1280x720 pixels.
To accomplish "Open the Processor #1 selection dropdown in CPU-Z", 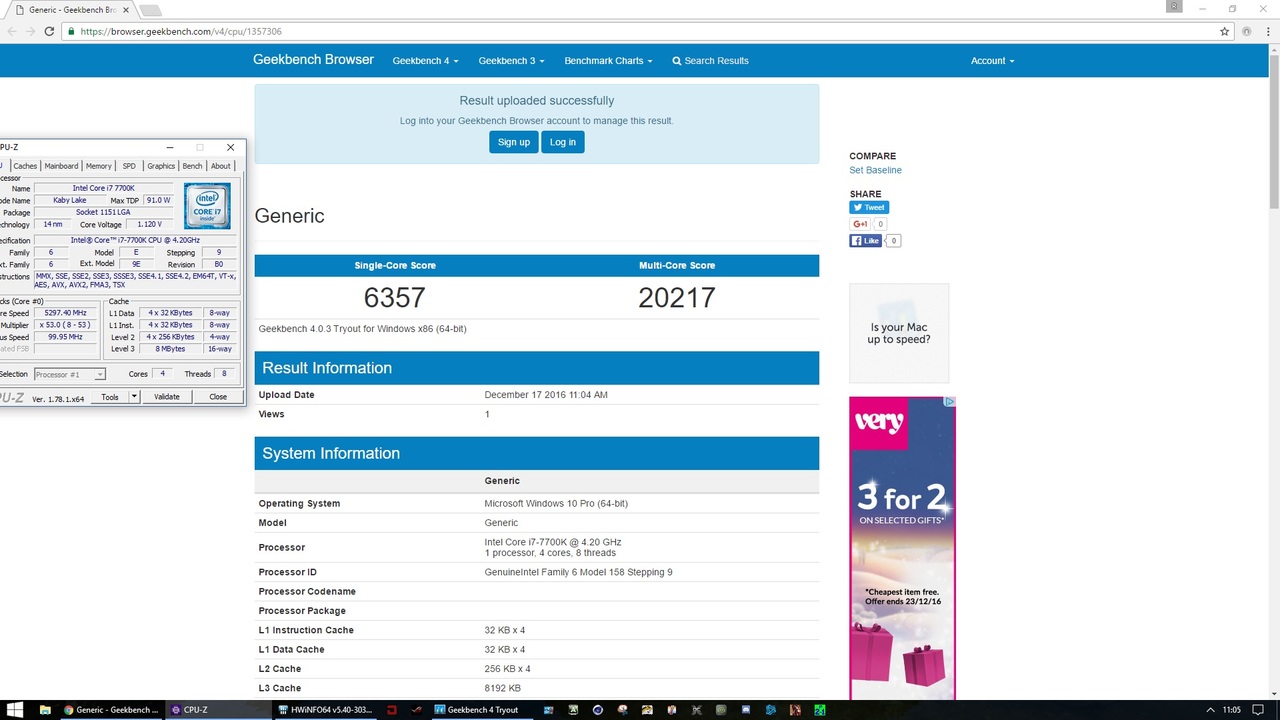I will (x=69, y=374).
